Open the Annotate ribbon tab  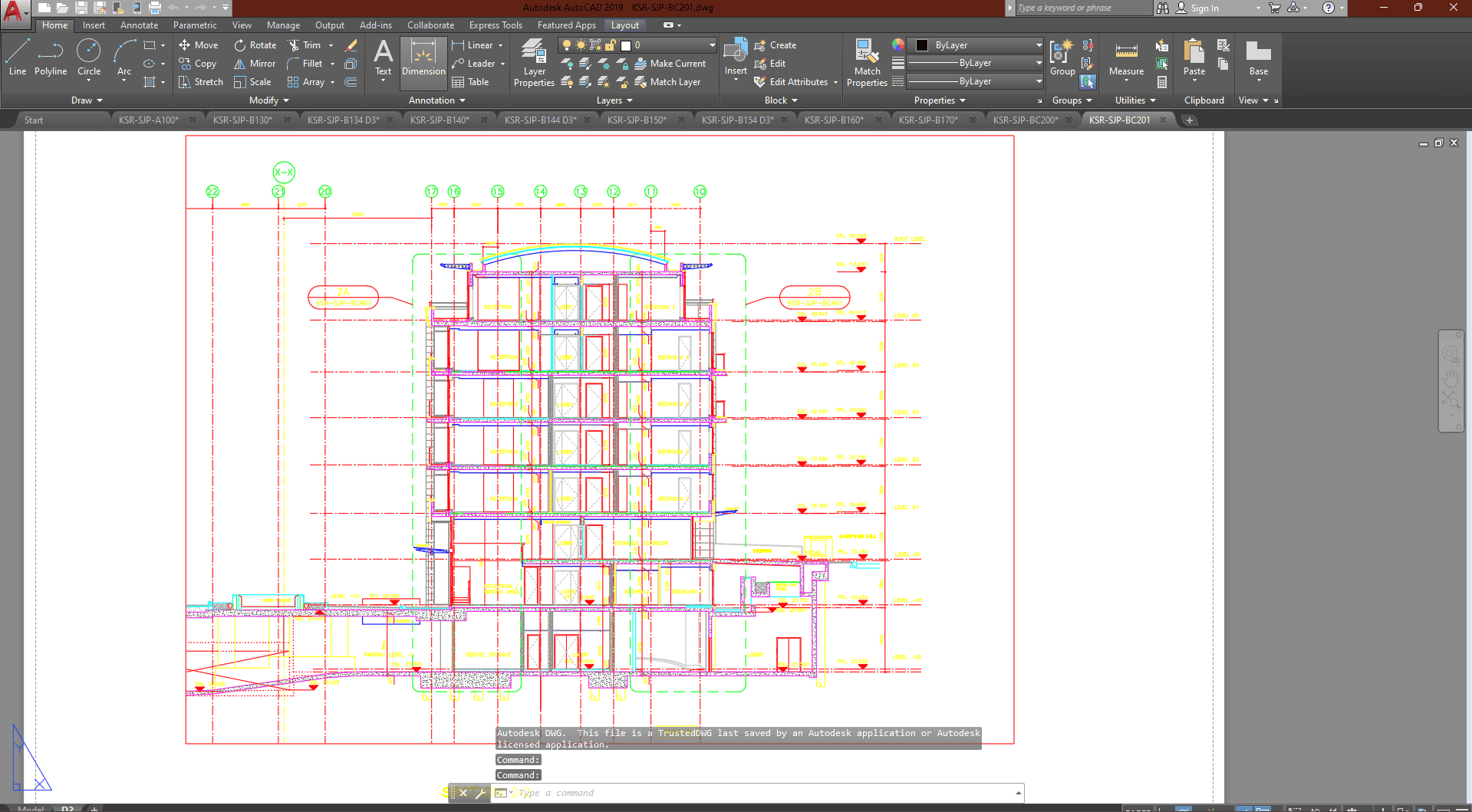coord(139,25)
